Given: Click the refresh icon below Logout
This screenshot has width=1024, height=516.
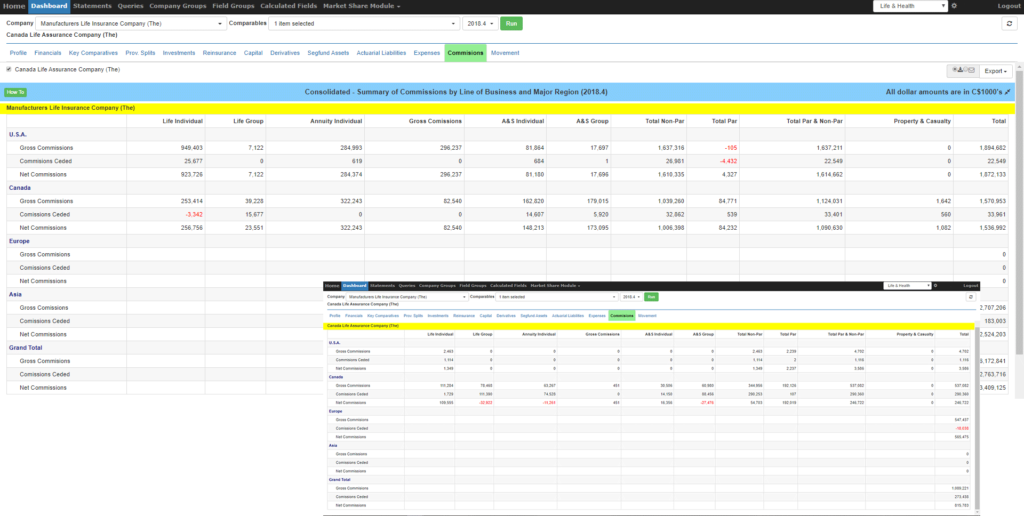Looking at the screenshot, I should click(1009, 23).
